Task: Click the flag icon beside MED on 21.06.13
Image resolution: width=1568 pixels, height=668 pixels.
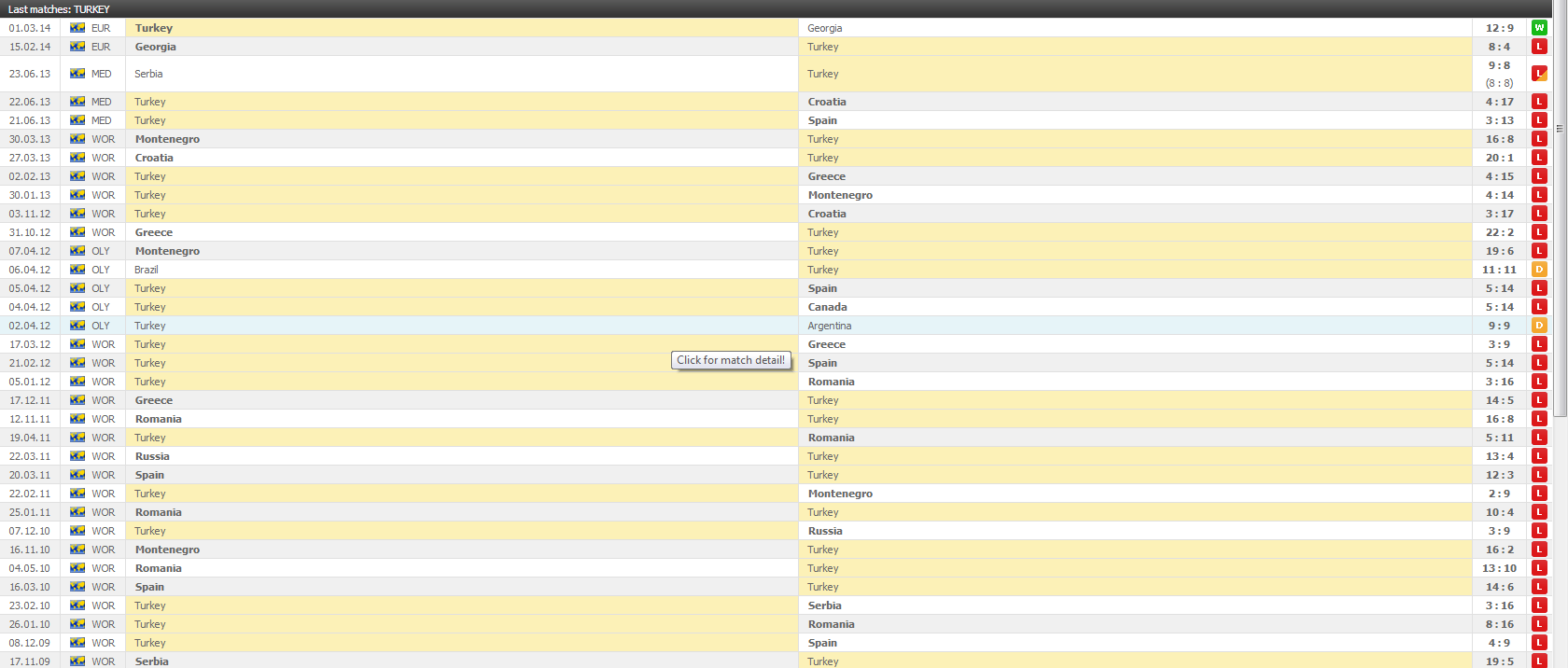Action: click(x=77, y=120)
